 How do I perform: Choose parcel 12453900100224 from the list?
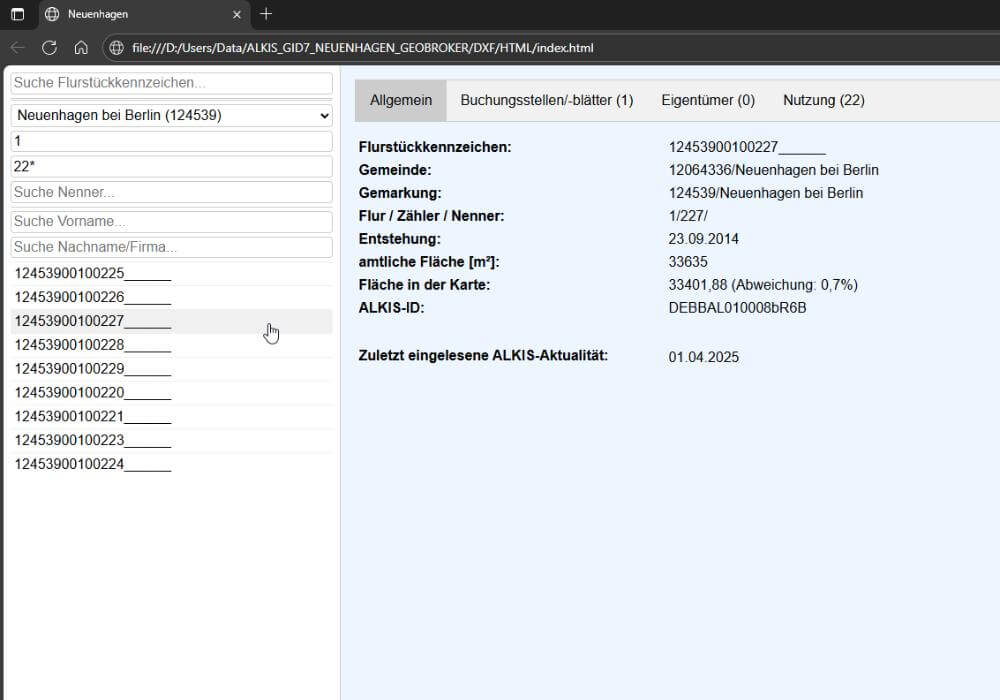click(x=92, y=464)
